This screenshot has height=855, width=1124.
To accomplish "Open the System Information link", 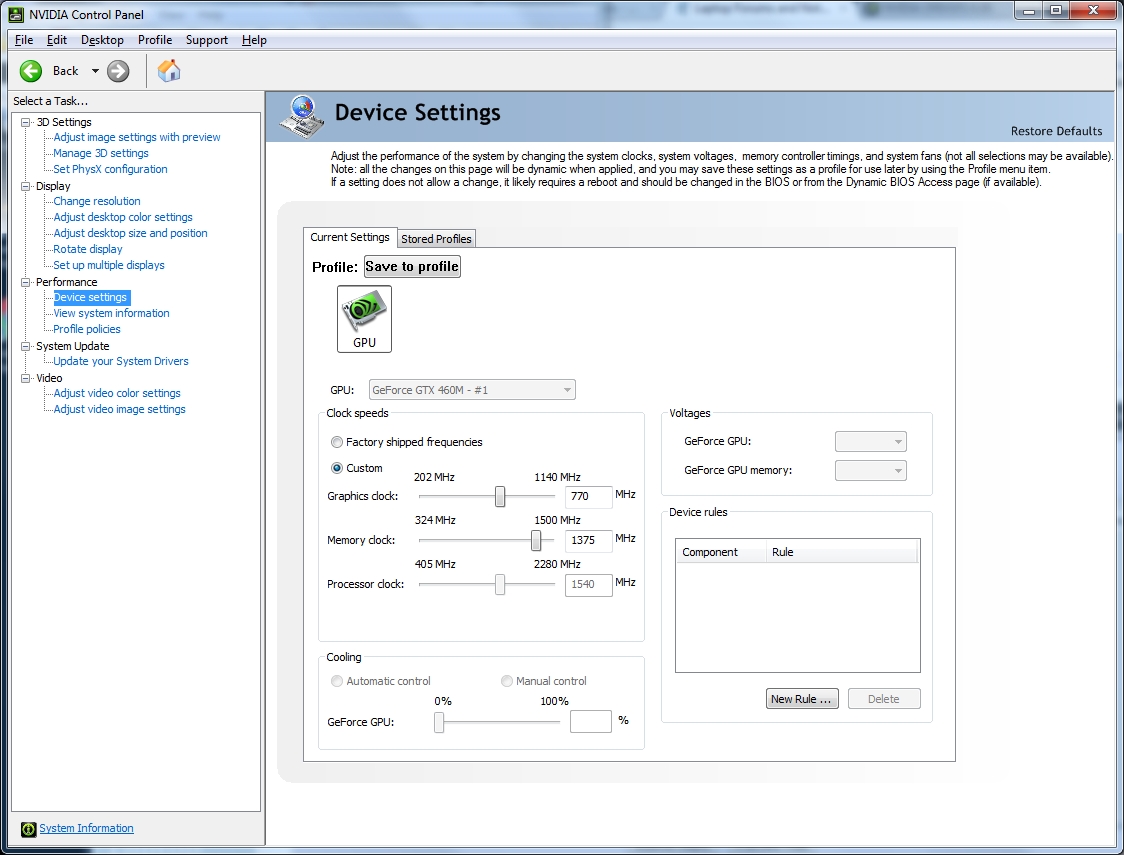I will [86, 828].
